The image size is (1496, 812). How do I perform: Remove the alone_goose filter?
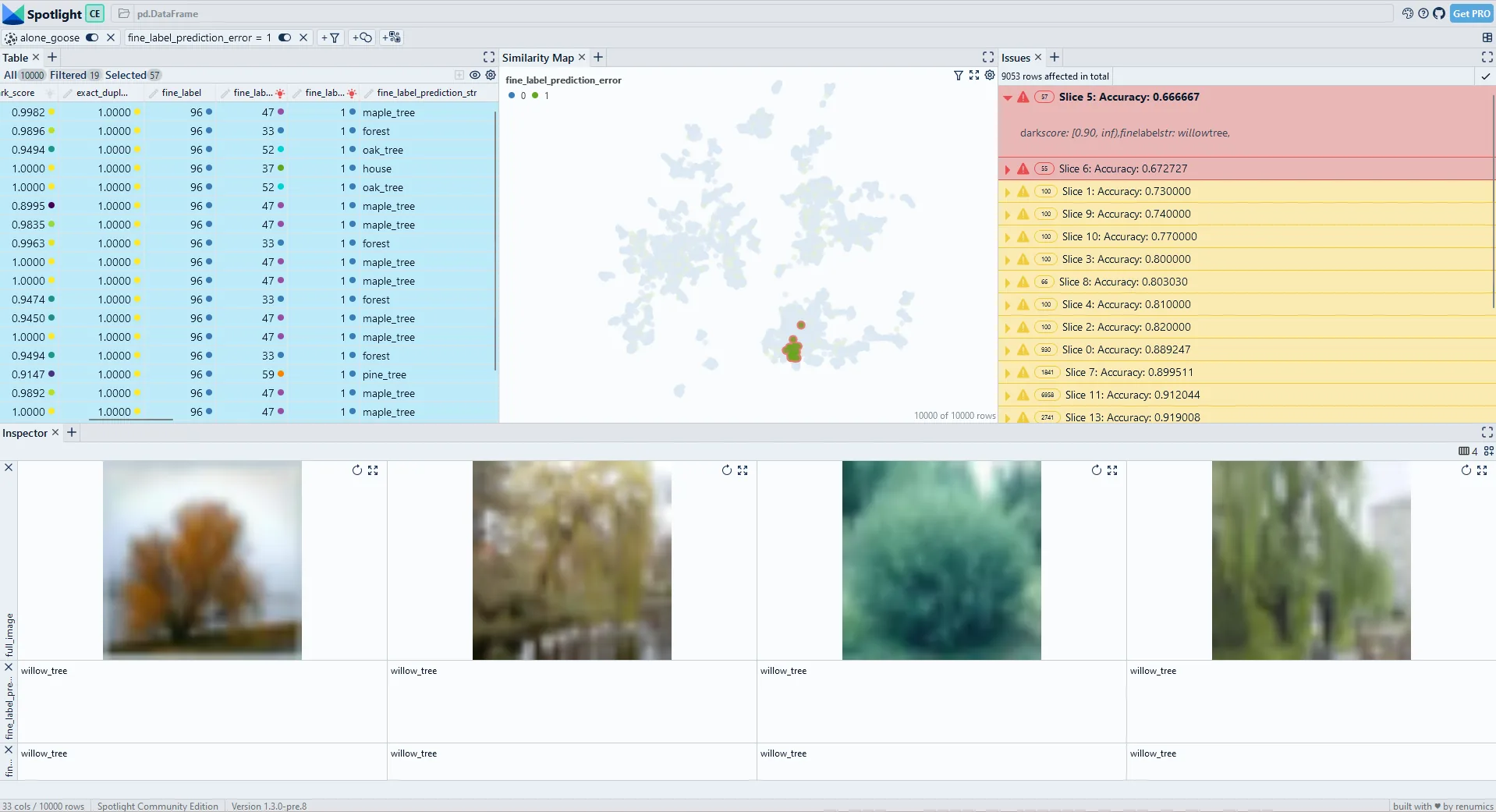pyautogui.click(x=111, y=37)
